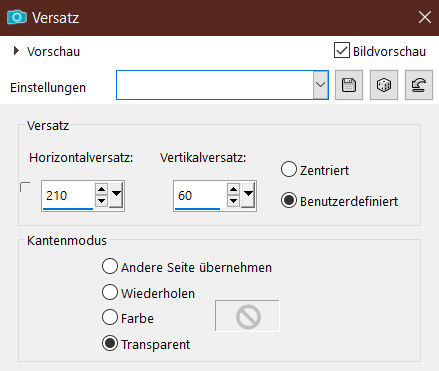The image size is (439, 371).
Task: Toggle the Bildvorschau checkbox
Action: coord(342,50)
